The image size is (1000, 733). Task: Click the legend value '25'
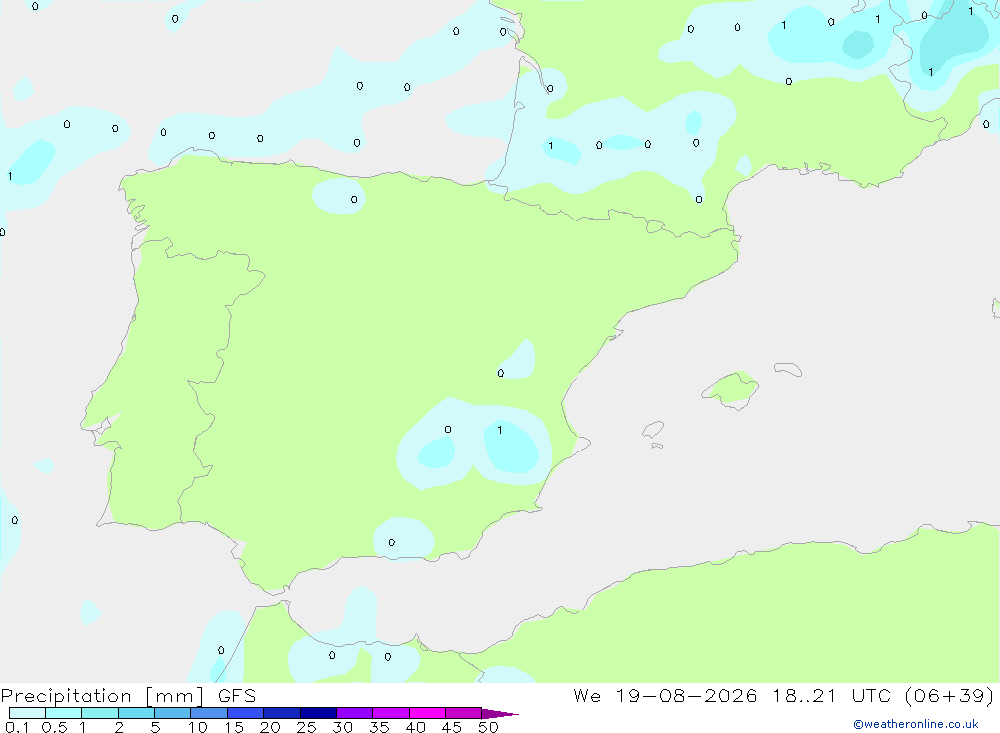tap(306, 727)
